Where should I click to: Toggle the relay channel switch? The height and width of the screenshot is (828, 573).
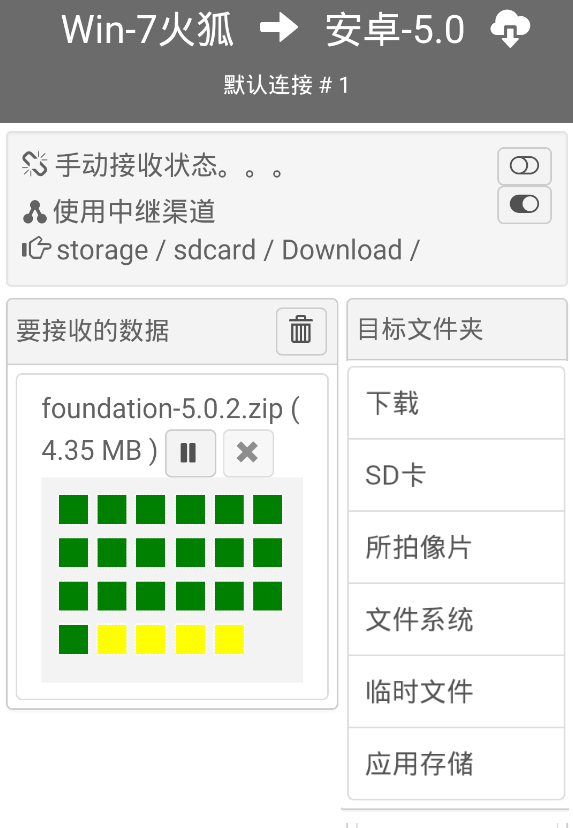pyautogui.click(x=524, y=204)
